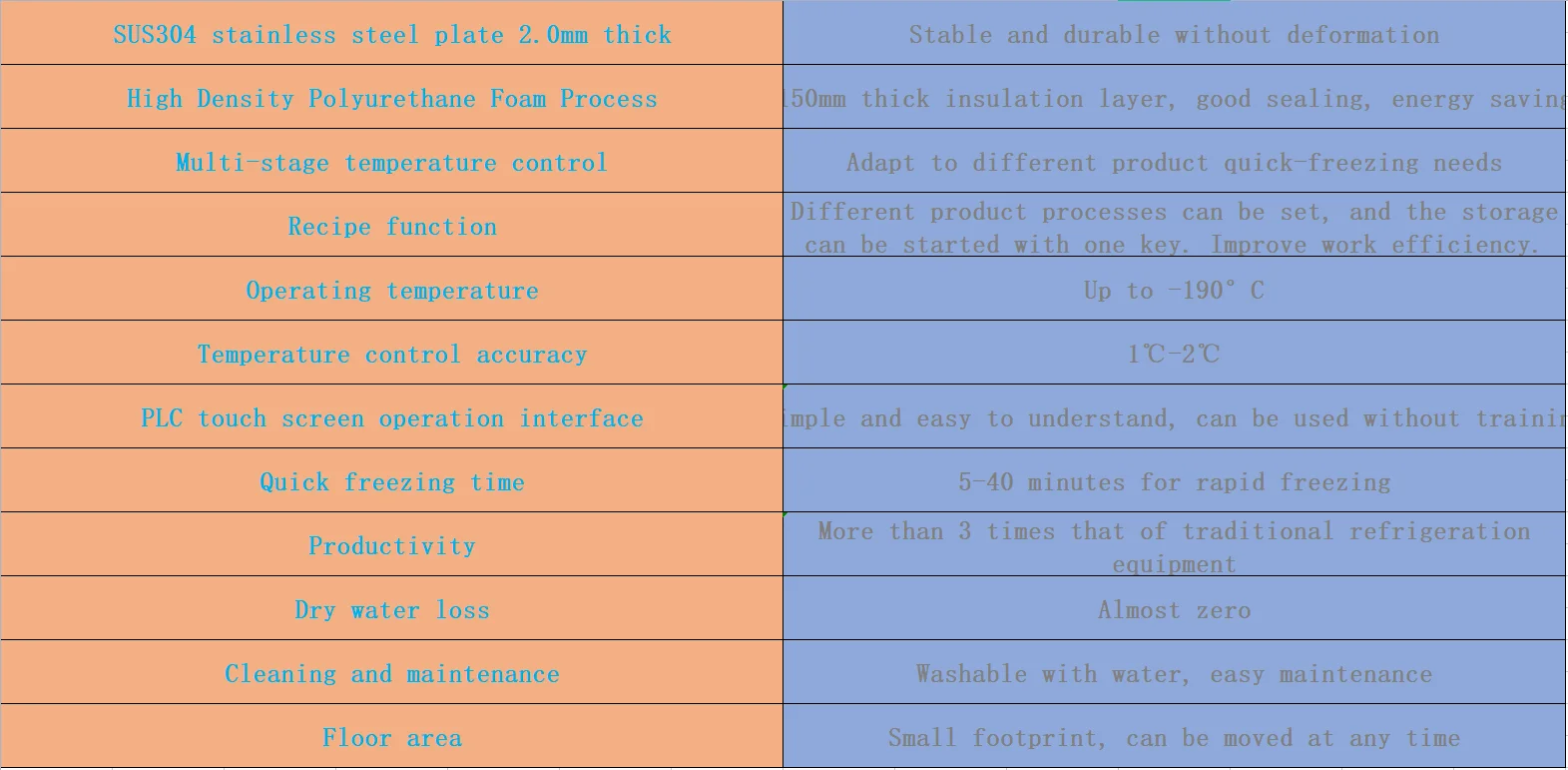Select the 'Cleaning and maintenance' cell
This screenshot has height=770, width=1568.
391,672
